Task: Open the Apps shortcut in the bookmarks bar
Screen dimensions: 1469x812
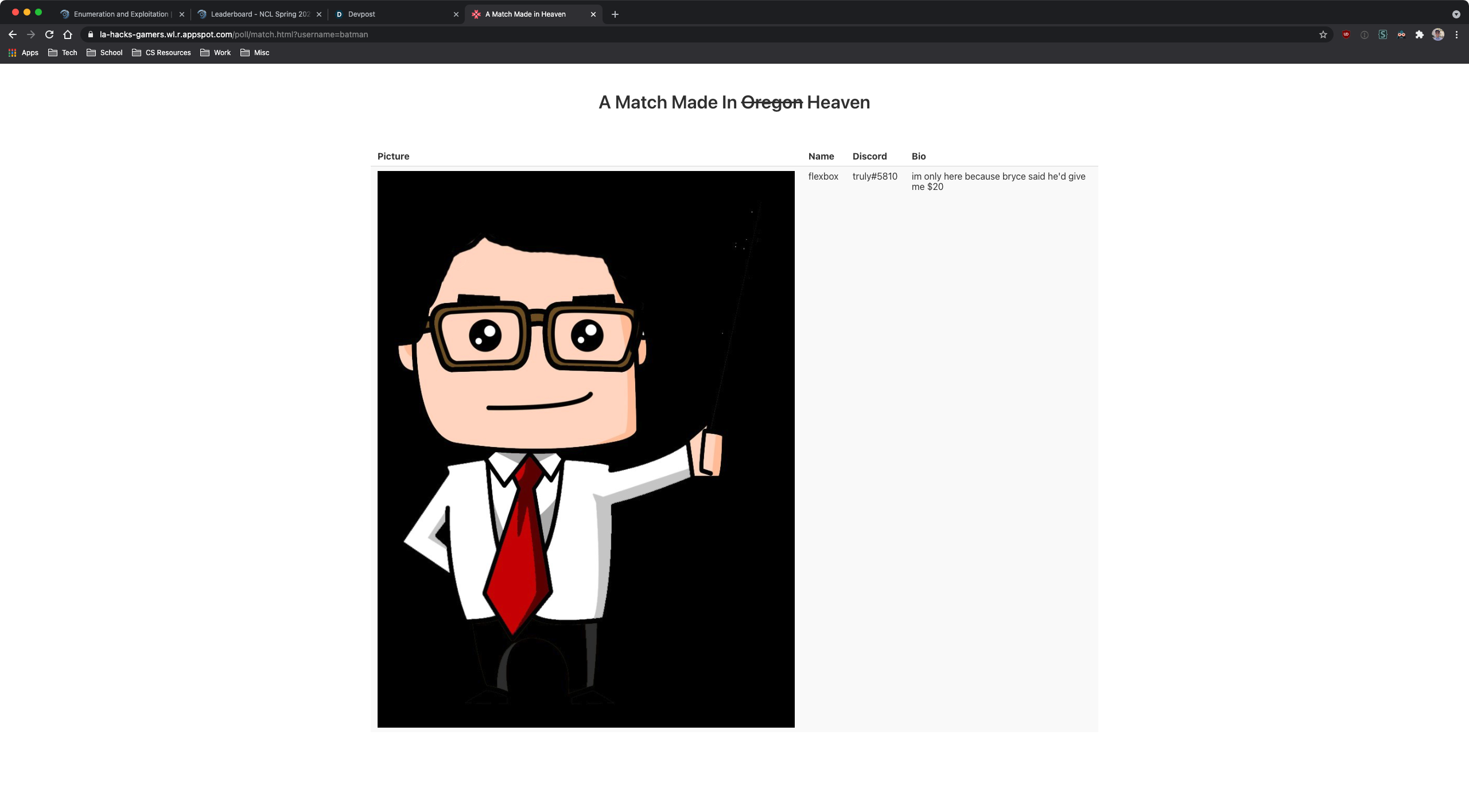Action: [x=23, y=53]
